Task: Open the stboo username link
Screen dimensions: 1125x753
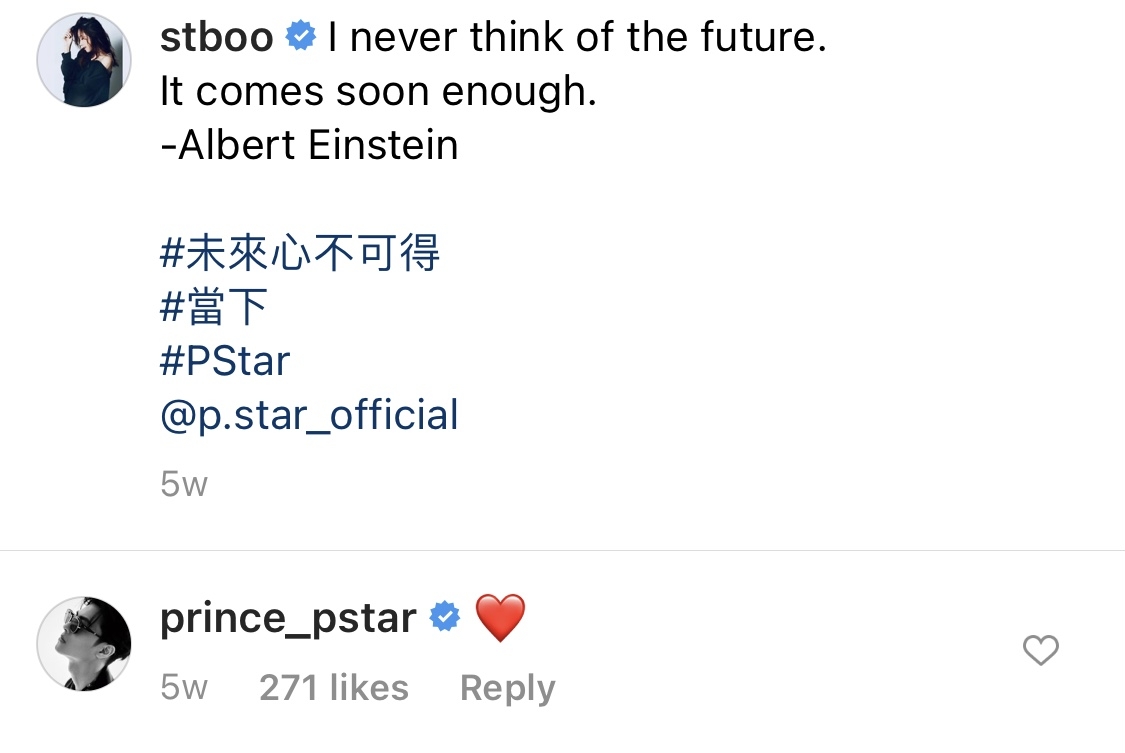Action: [x=216, y=36]
